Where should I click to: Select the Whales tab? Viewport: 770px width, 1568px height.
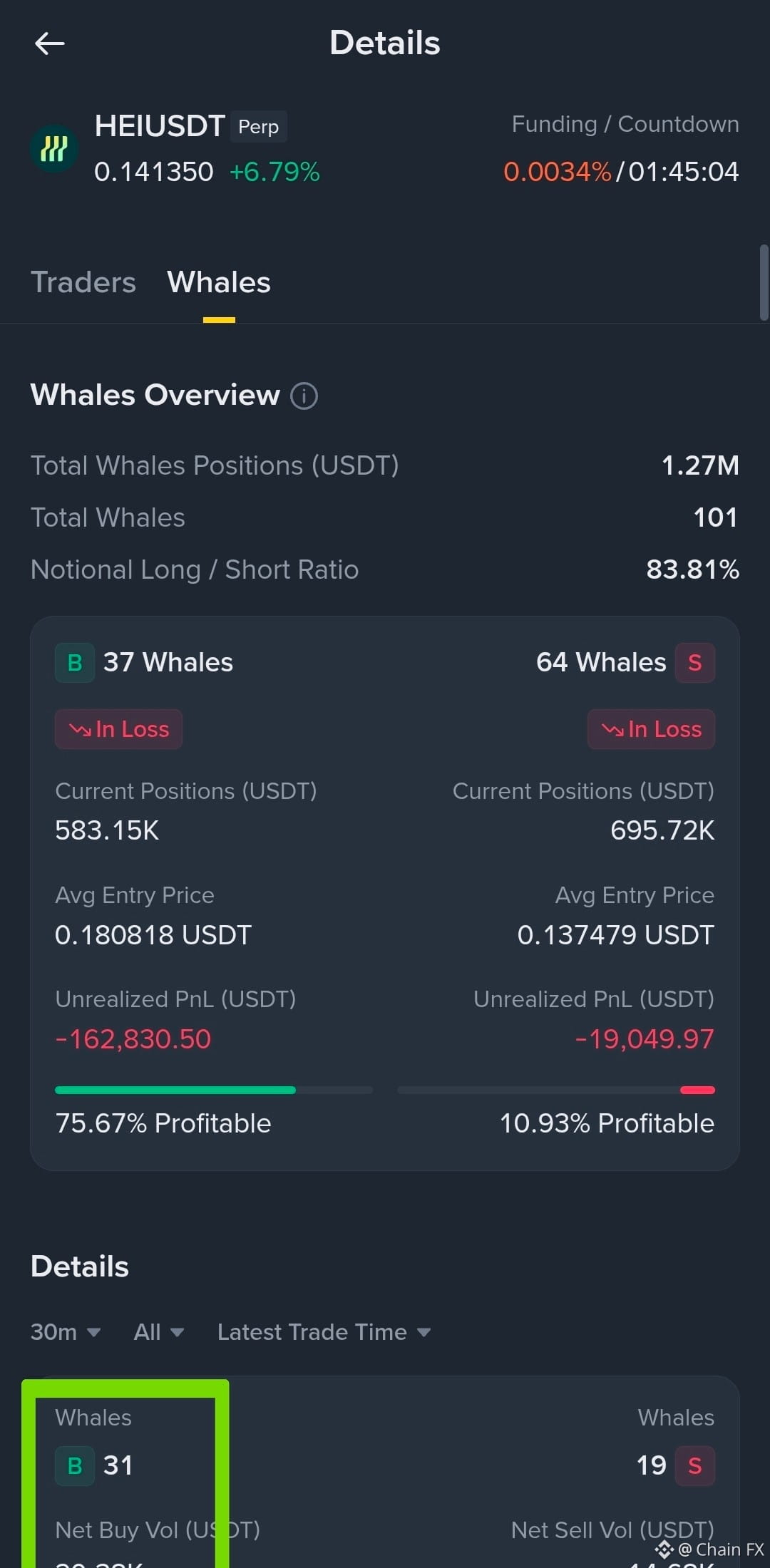click(219, 282)
